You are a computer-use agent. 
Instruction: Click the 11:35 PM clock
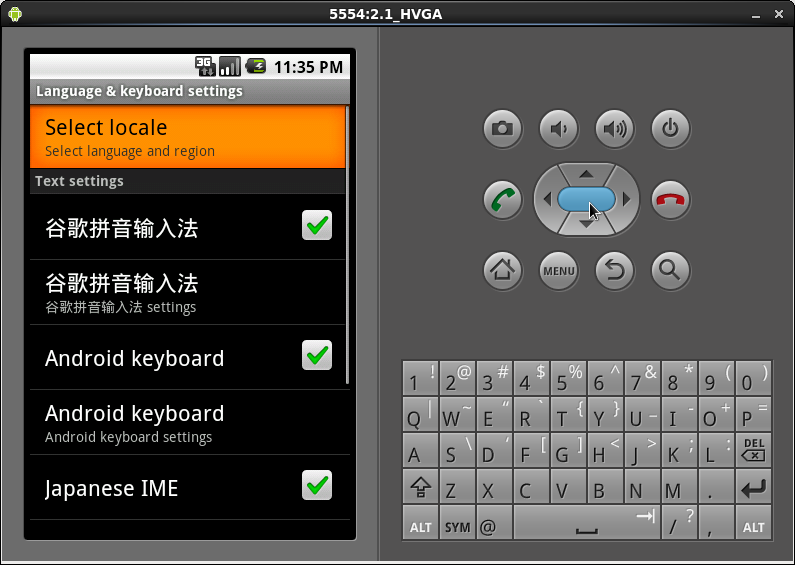308,67
